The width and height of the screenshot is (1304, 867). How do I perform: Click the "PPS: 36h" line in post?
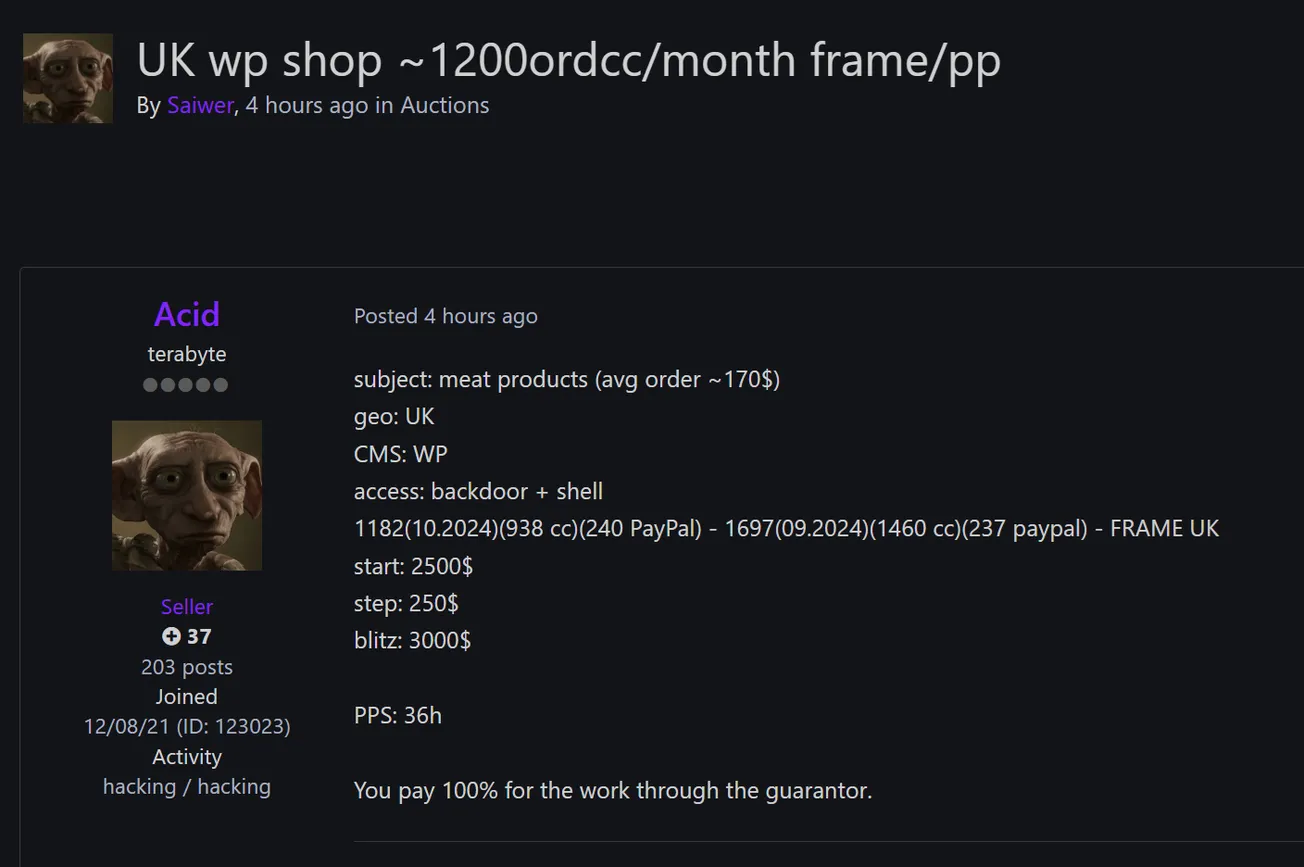[398, 716]
